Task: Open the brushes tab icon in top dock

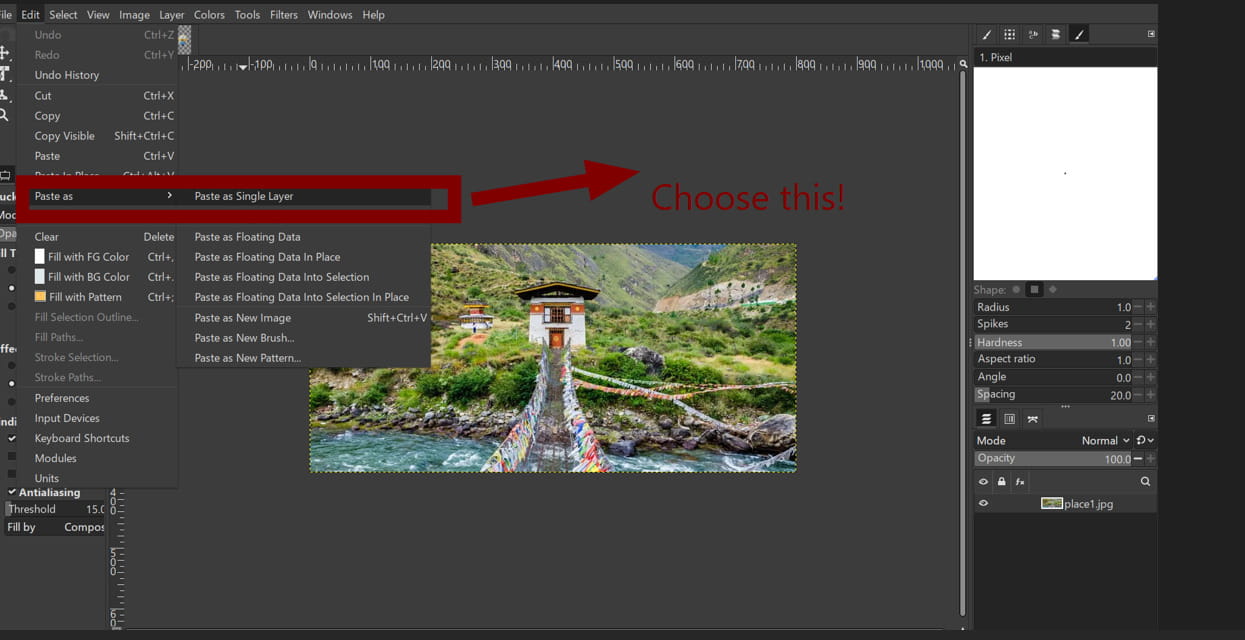Action: pyautogui.click(x=986, y=34)
